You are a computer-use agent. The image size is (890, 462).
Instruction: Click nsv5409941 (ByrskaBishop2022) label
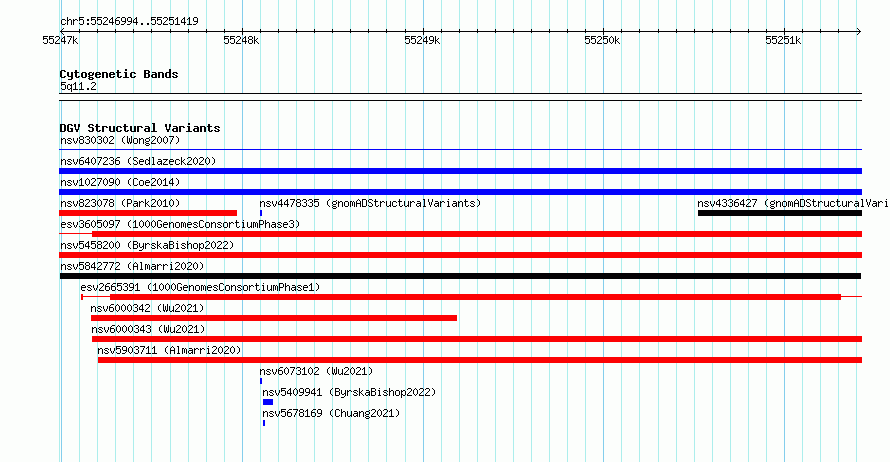click(349, 392)
